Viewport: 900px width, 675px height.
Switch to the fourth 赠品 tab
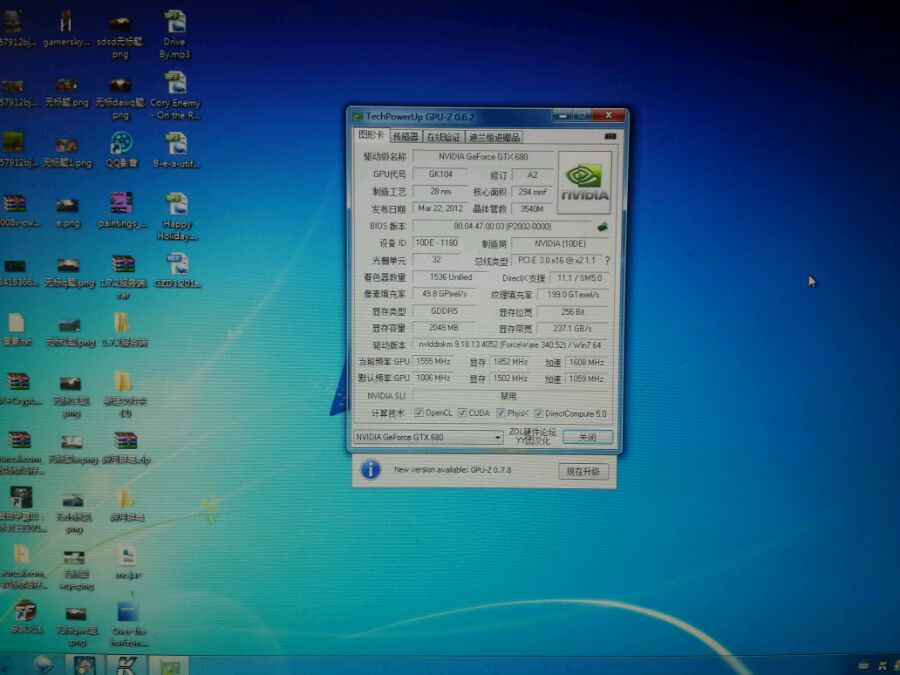click(494, 137)
